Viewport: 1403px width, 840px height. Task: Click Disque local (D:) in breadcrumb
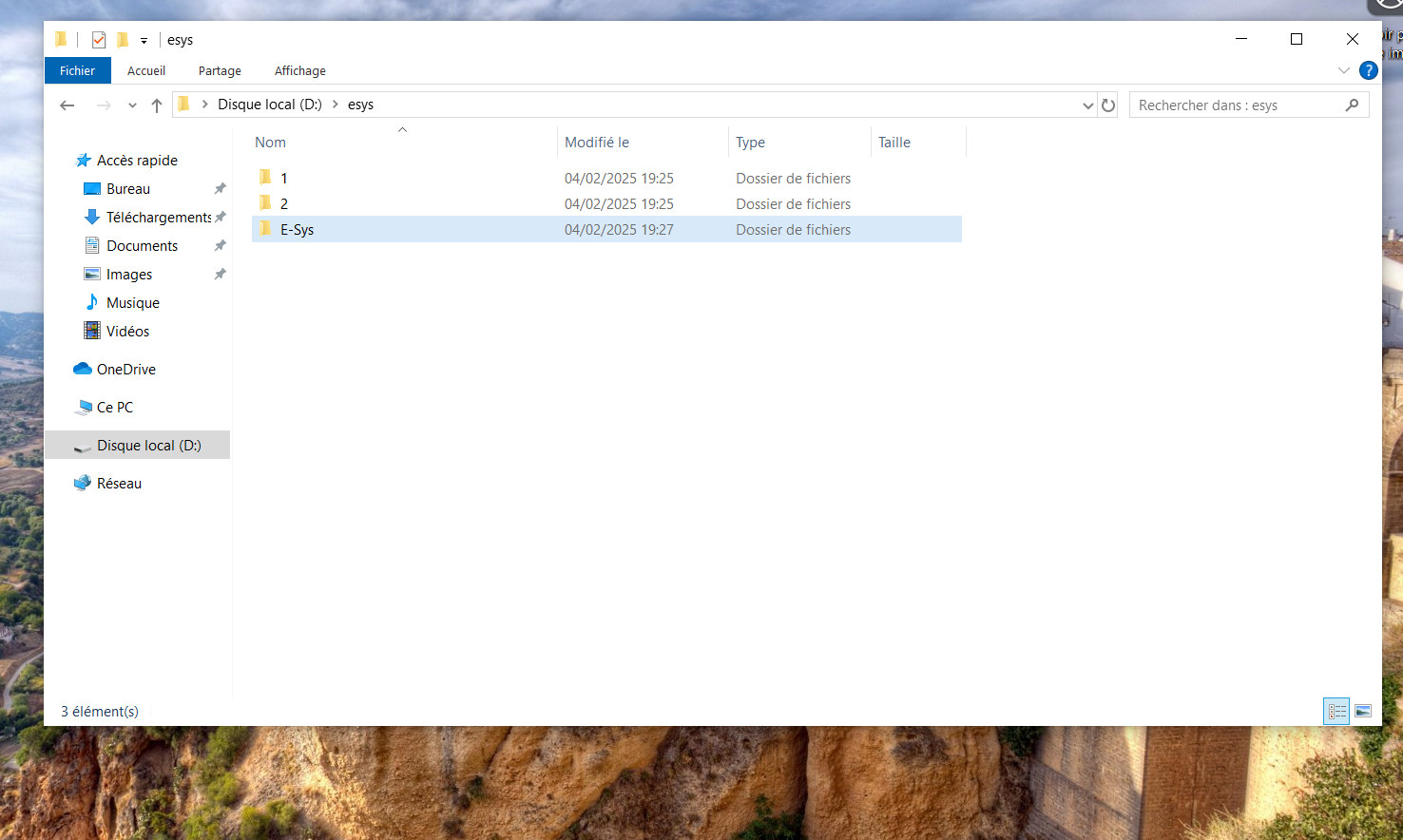pyautogui.click(x=270, y=105)
